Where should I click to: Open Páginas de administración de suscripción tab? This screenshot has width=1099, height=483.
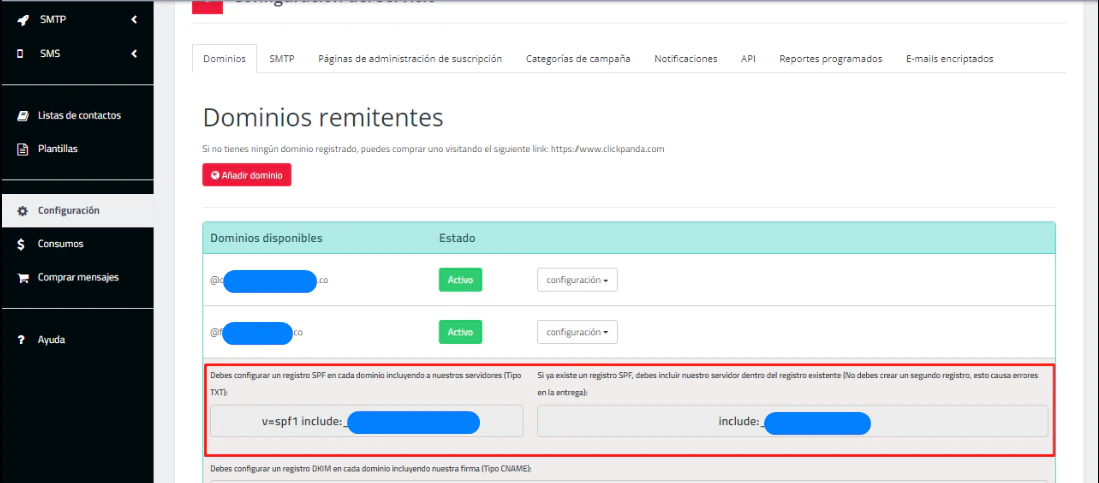coord(410,59)
